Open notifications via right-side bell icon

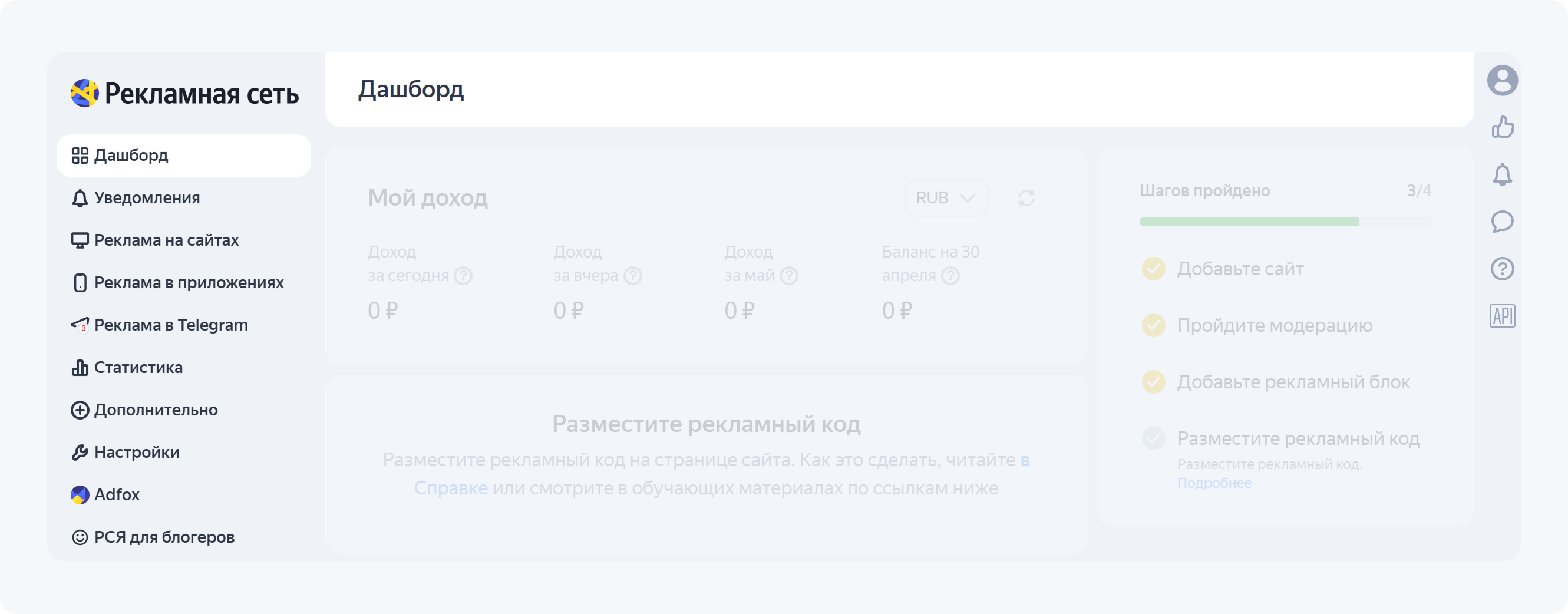click(x=1502, y=174)
